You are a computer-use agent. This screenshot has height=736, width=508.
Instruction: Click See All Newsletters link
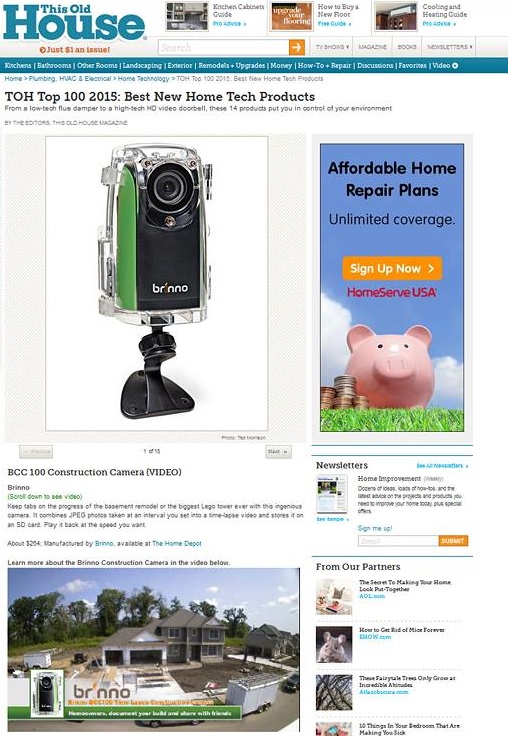pos(442,466)
